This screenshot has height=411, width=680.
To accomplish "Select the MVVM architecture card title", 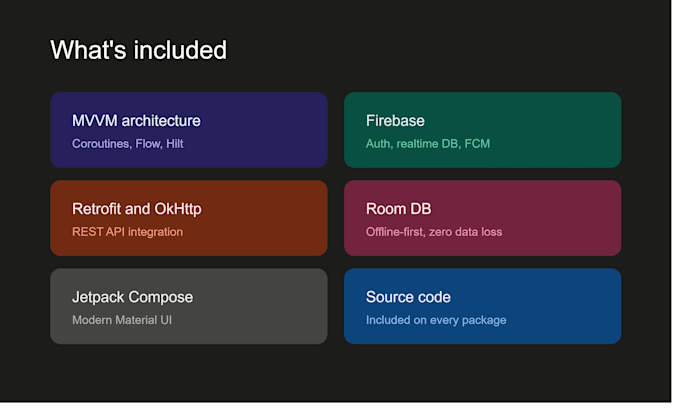I will click(x=136, y=121).
